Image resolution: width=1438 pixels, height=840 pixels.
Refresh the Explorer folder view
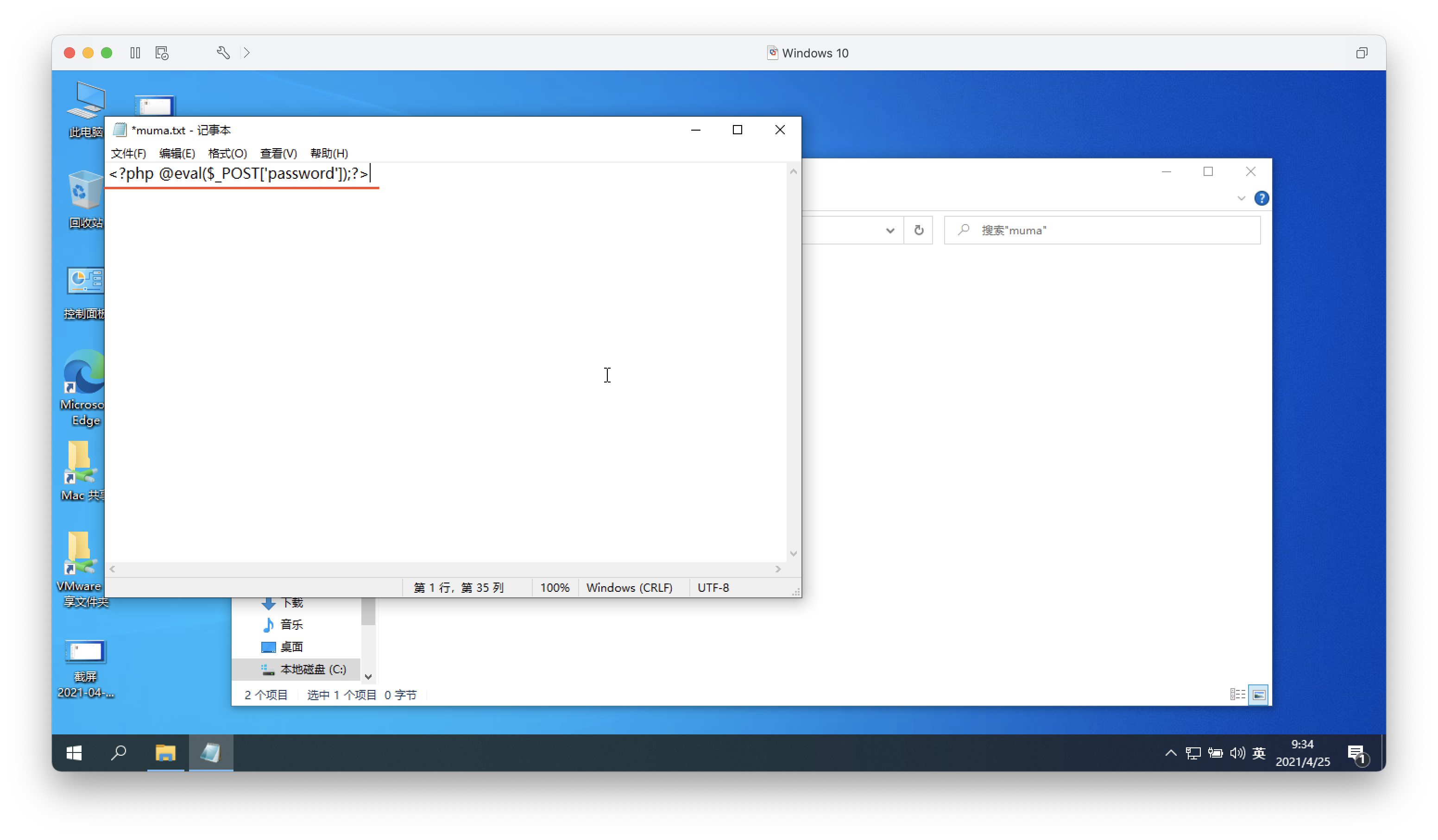click(x=919, y=231)
